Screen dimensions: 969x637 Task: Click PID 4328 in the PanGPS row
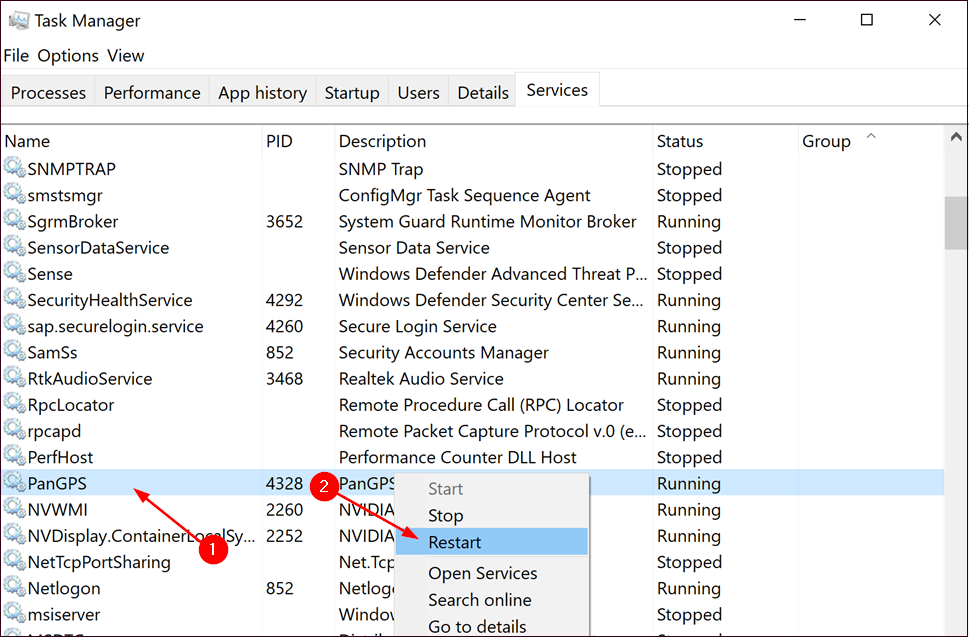(x=284, y=483)
